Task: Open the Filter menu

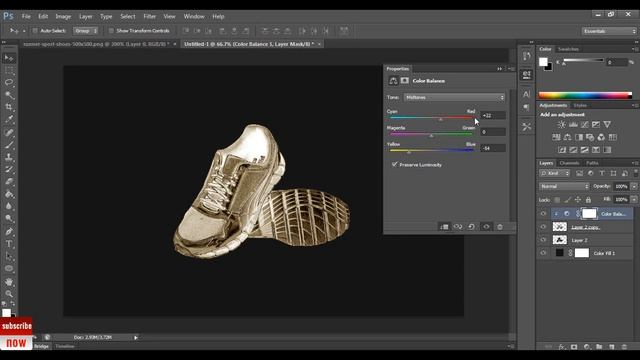Action: point(149,16)
